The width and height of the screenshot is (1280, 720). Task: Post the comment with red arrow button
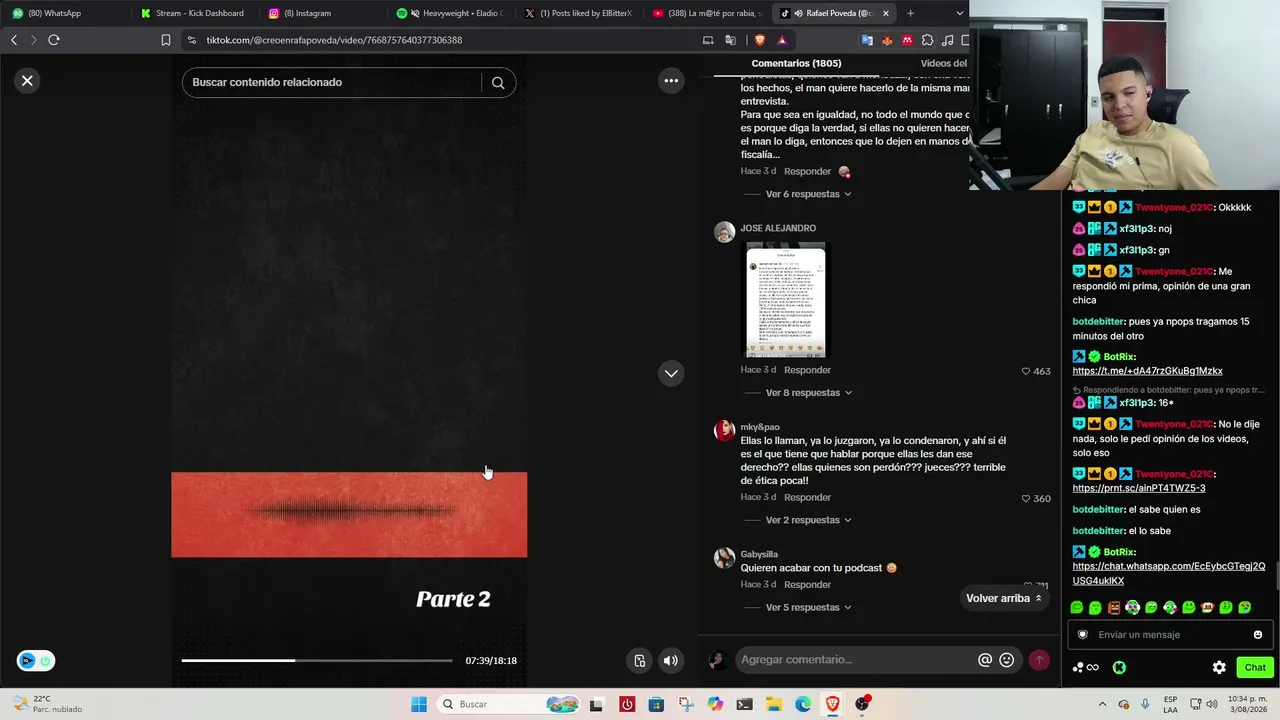1039,660
